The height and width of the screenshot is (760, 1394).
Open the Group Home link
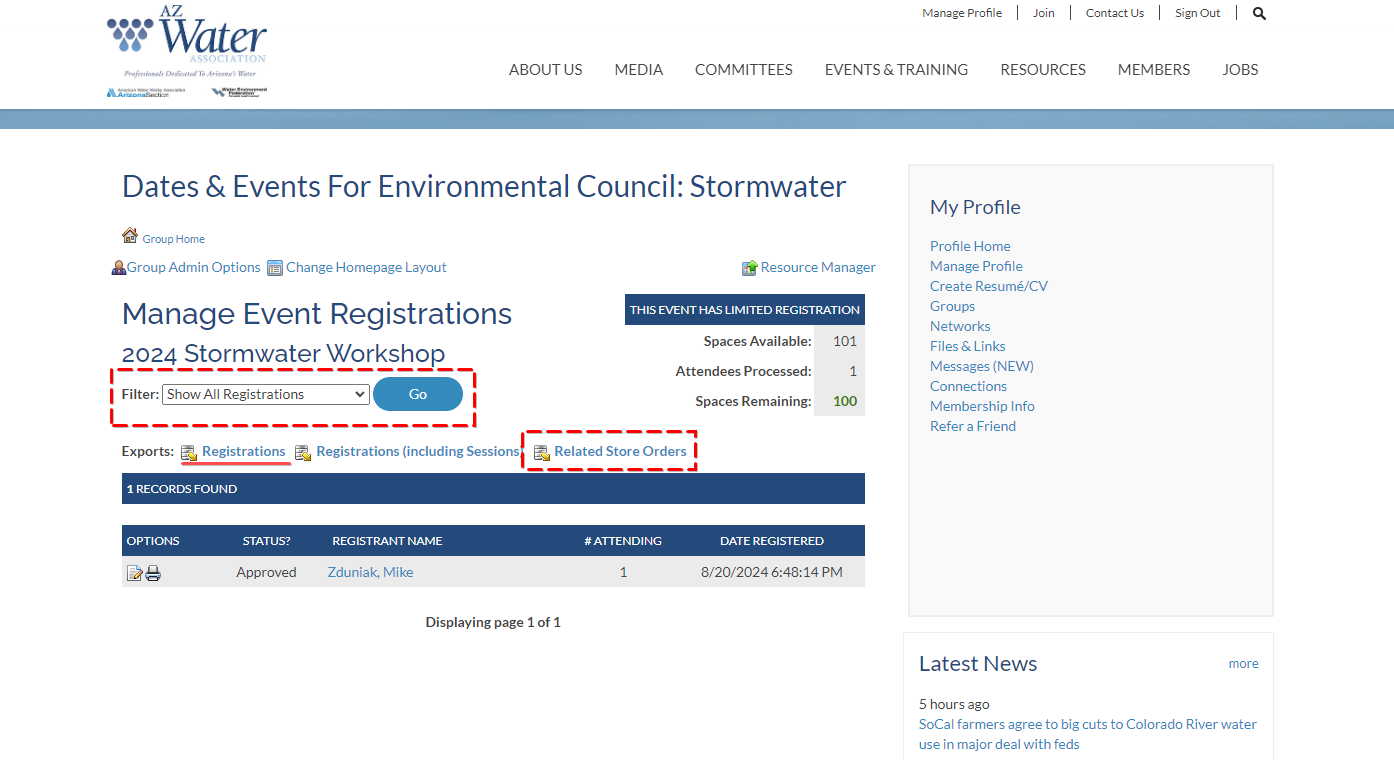click(174, 239)
